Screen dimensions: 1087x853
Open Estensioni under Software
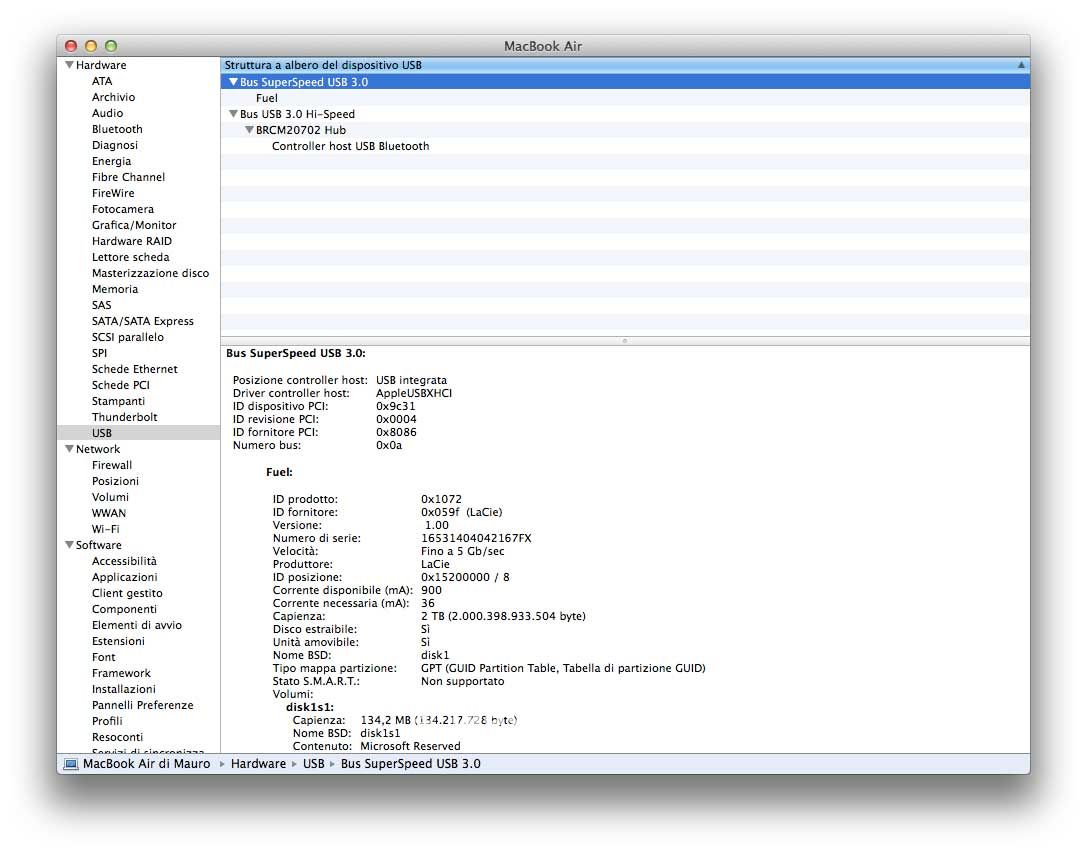point(118,641)
